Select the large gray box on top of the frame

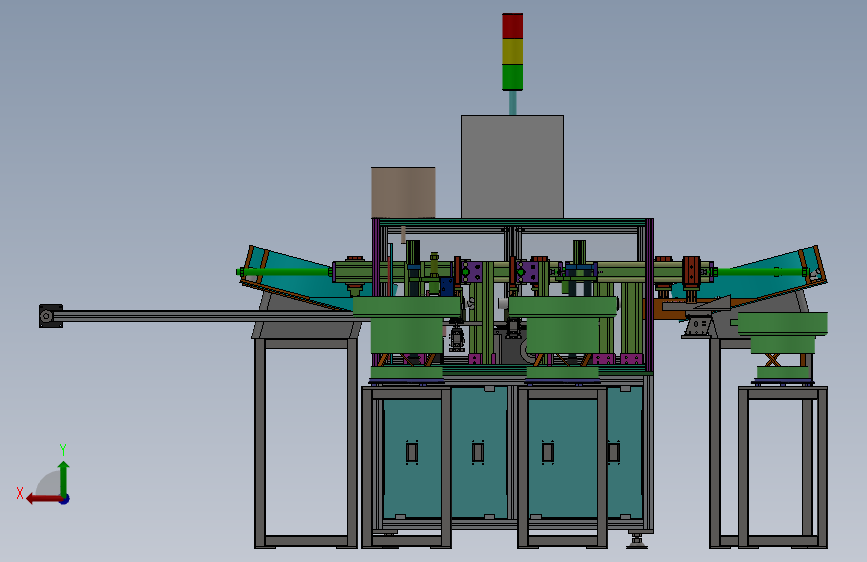(x=513, y=166)
